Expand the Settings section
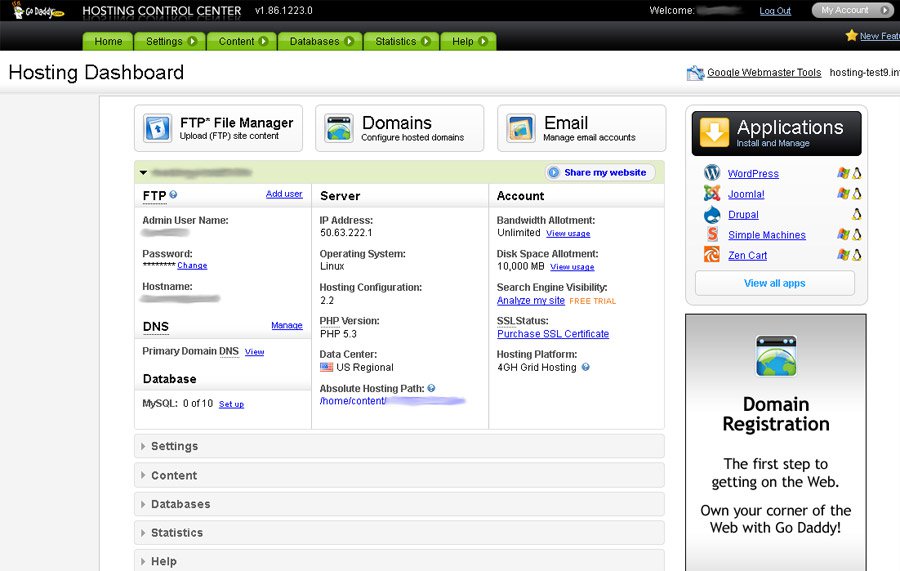The image size is (900, 571). [399, 446]
